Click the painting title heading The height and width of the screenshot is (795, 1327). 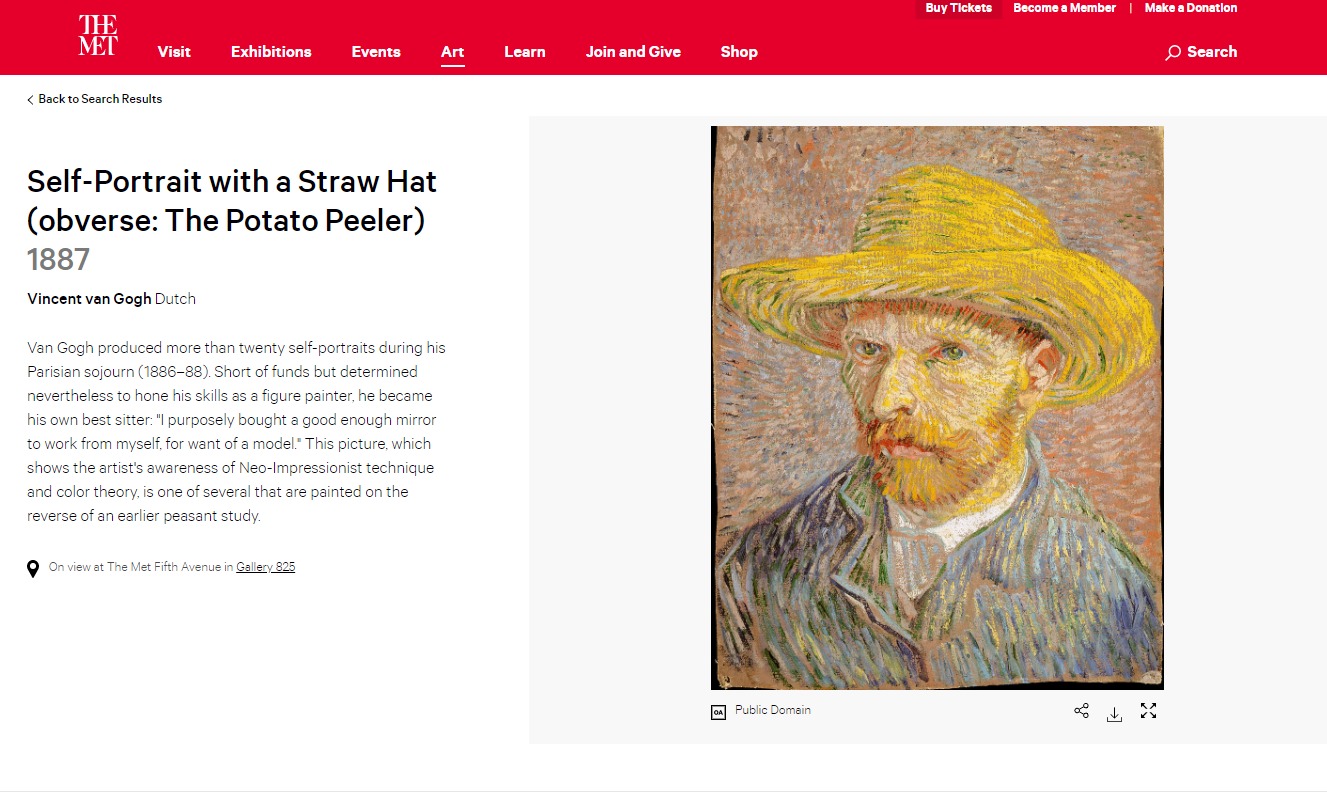(232, 201)
